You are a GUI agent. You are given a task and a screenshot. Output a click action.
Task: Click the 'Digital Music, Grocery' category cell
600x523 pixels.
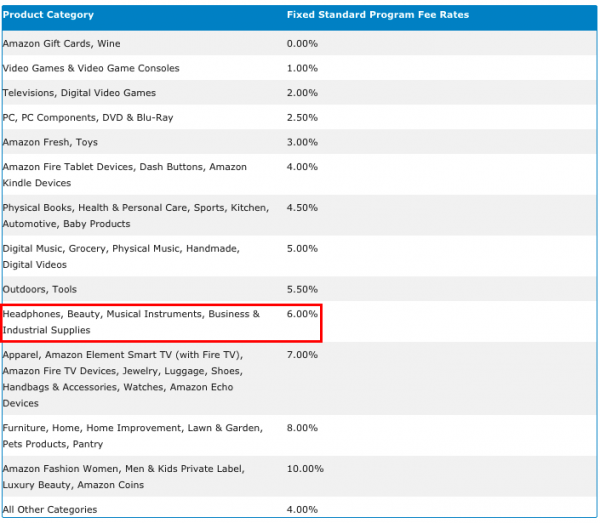121,257
